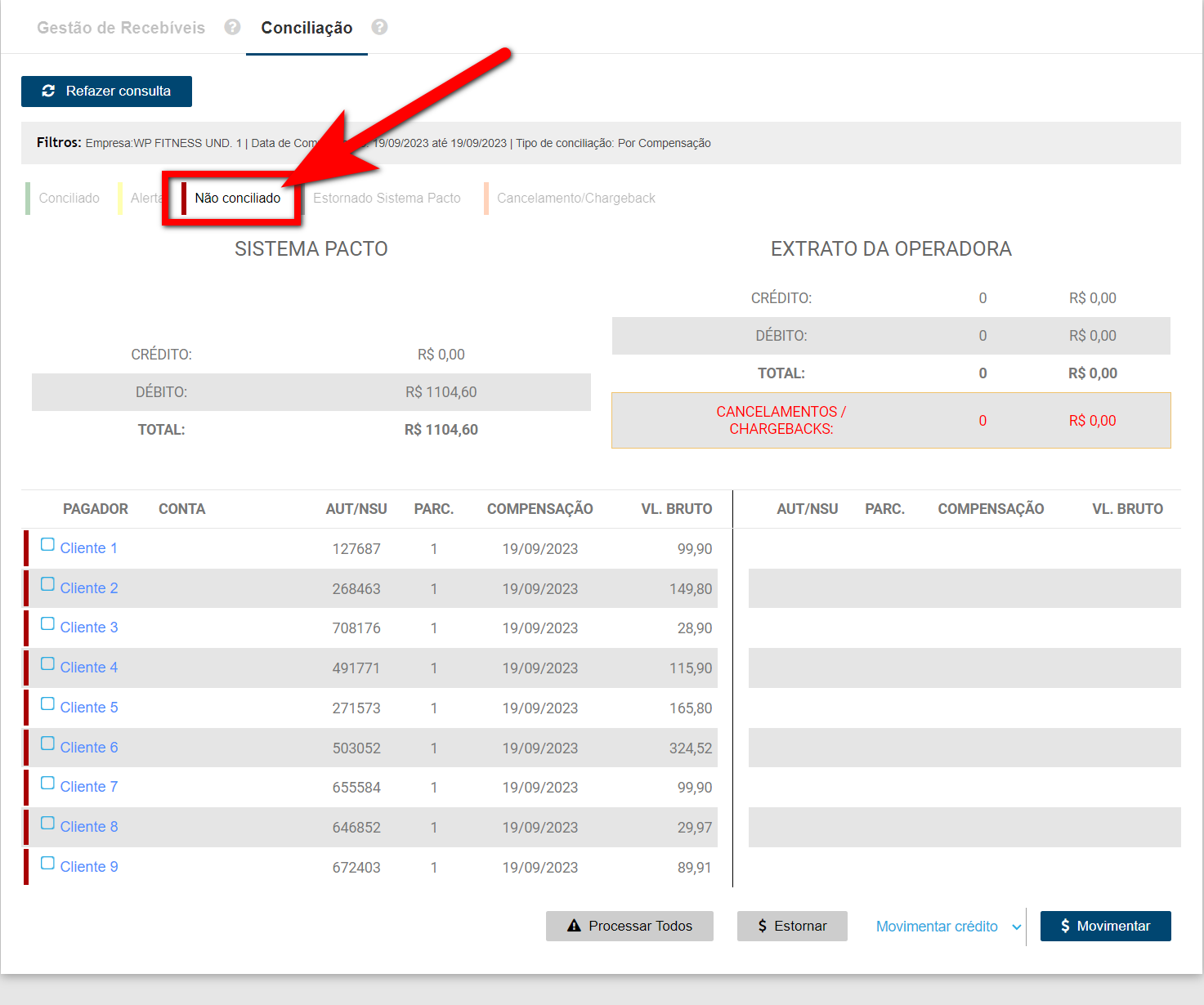Open the Cliente 2 payer link
This screenshot has height=1005, width=1204.
point(89,588)
